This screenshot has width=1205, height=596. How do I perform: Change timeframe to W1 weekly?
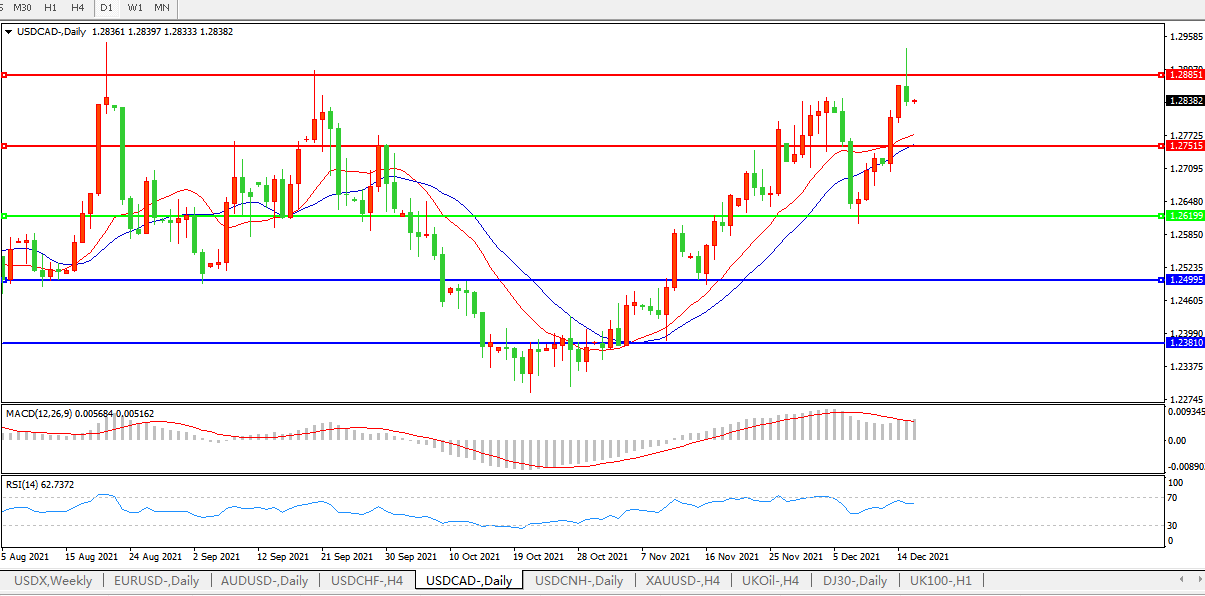tap(134, 7)
